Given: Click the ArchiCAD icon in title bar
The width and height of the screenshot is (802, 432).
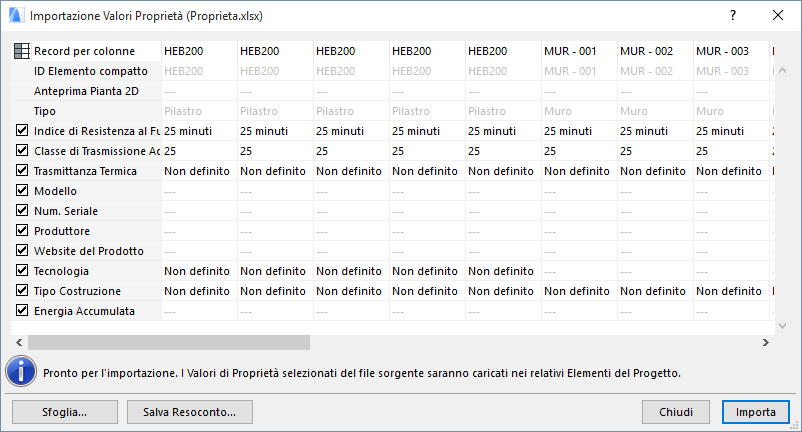Looking at the screenshot, I should tap(14, 16).
